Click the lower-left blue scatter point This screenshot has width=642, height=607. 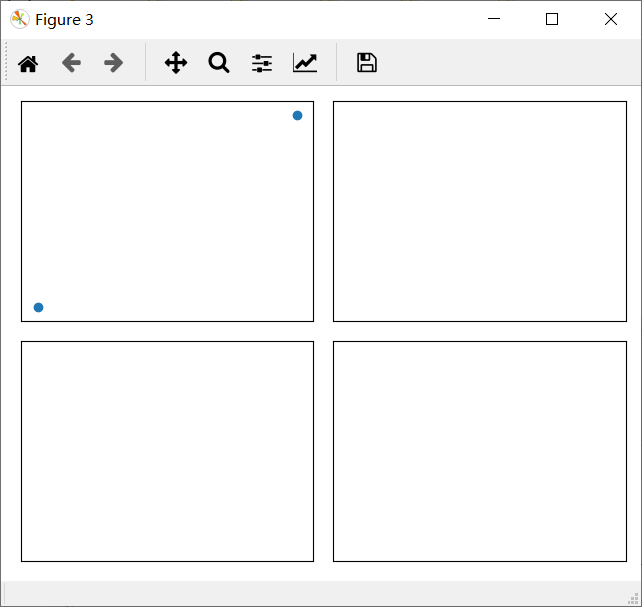[38, 307]
